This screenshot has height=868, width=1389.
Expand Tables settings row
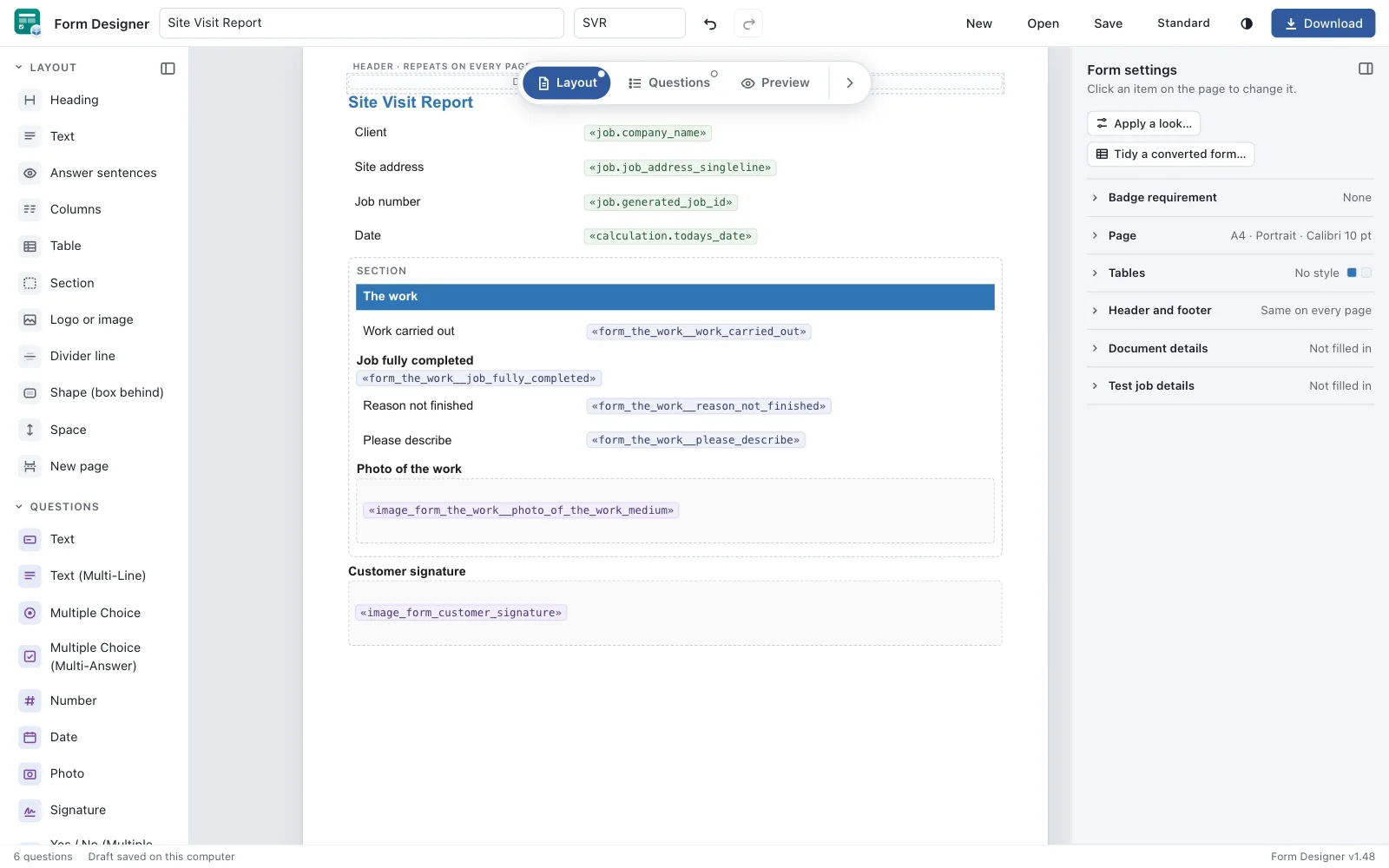(1230, 273)
